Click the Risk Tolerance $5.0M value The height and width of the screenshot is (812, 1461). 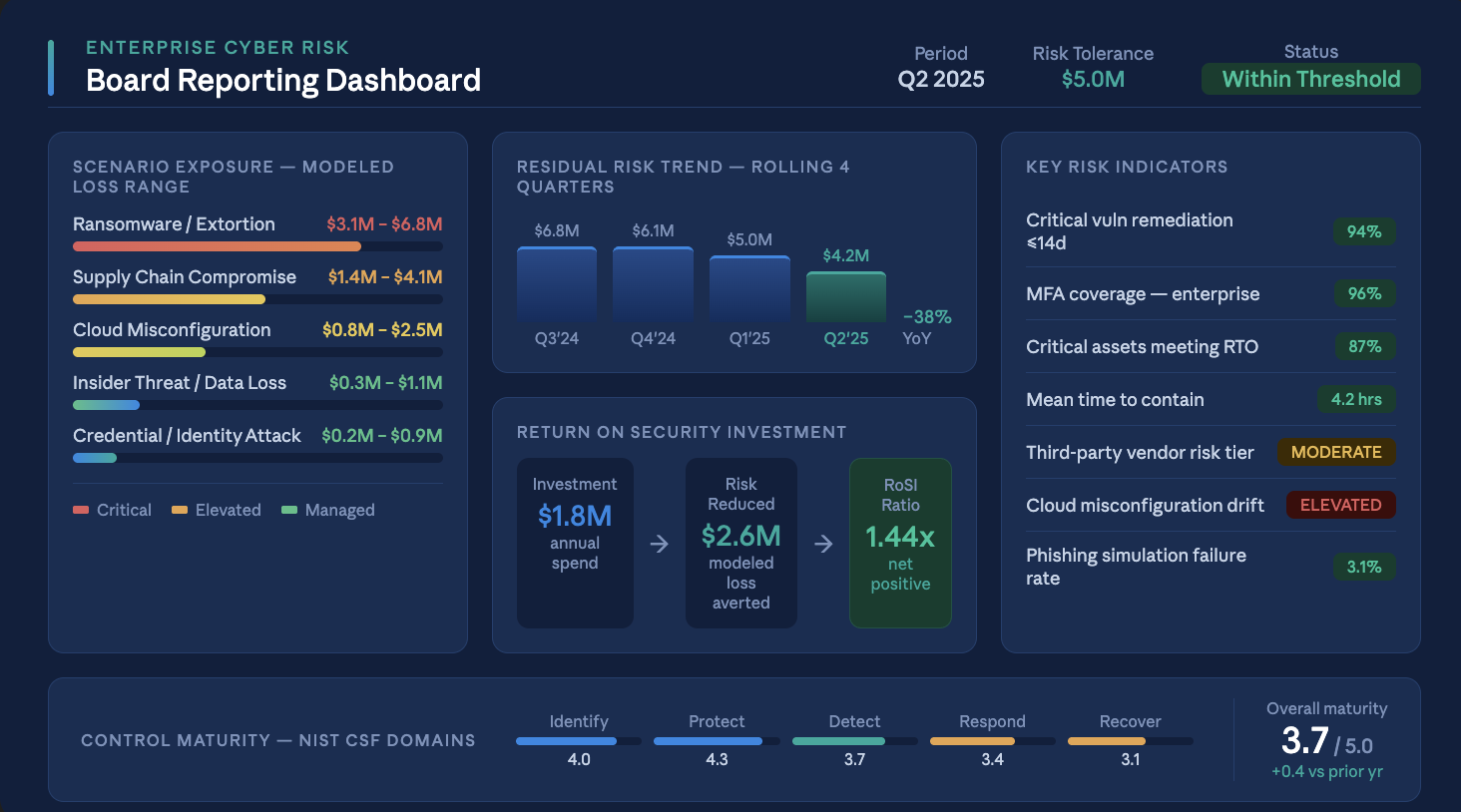tap(1094, 77)
